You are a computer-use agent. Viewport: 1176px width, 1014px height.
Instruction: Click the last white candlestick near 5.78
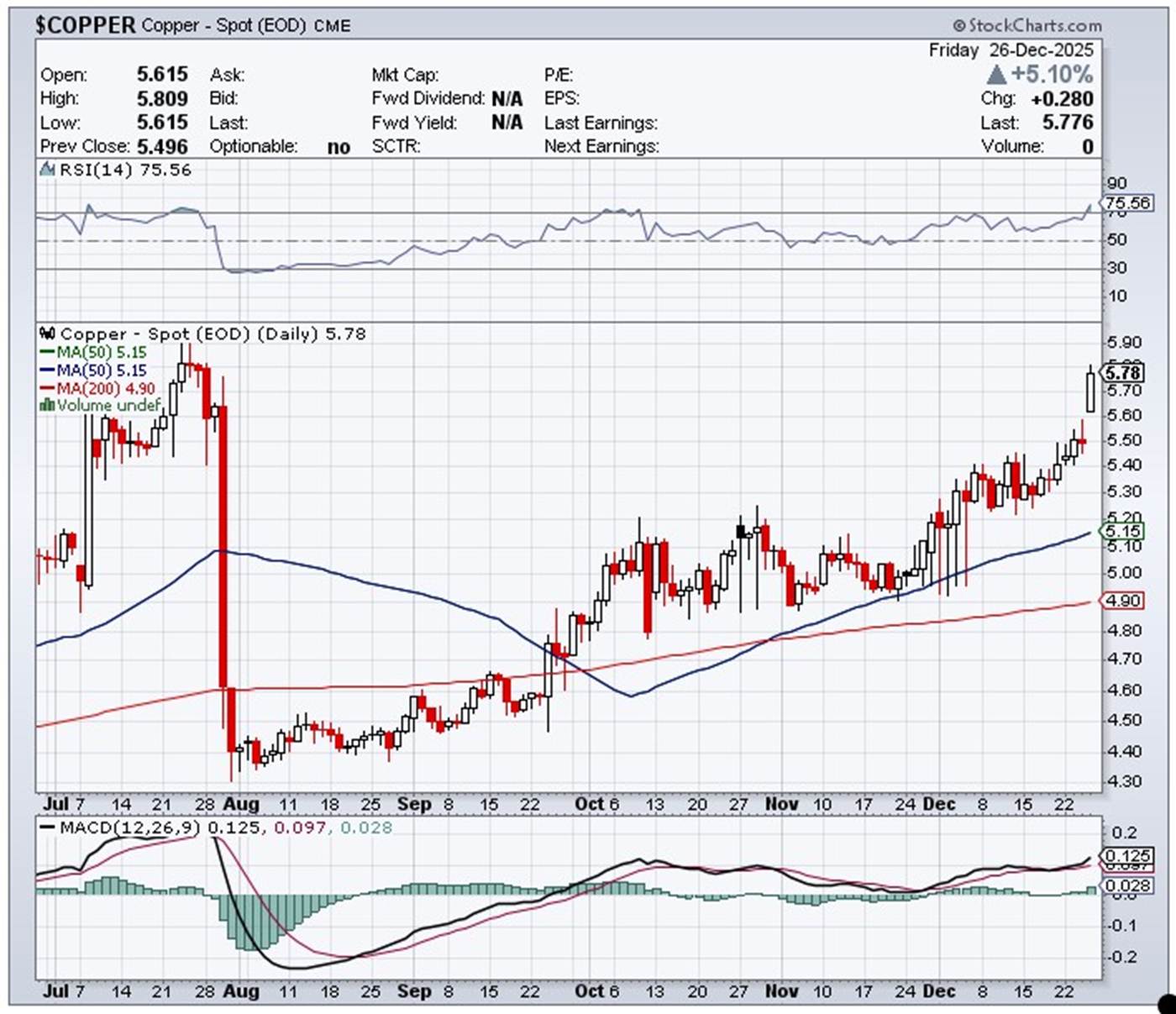[x=1090, y=392]
